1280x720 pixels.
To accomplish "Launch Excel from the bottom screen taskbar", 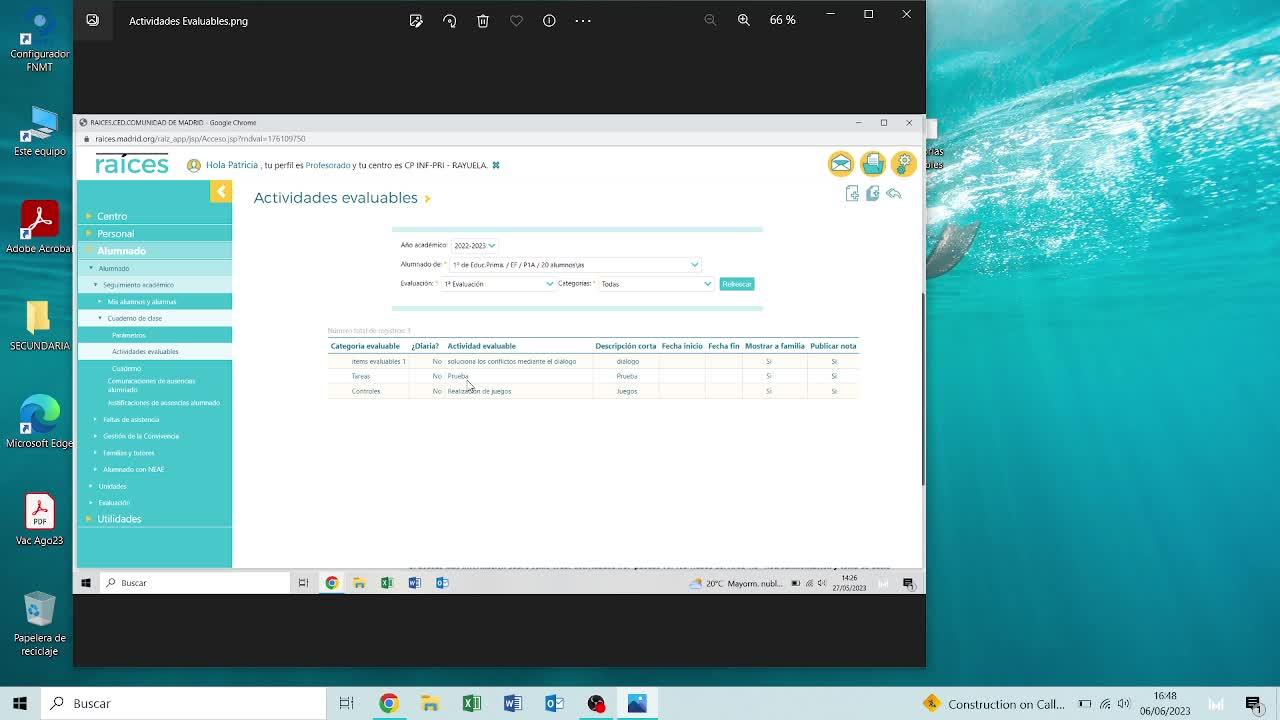I will coord(471,704).
